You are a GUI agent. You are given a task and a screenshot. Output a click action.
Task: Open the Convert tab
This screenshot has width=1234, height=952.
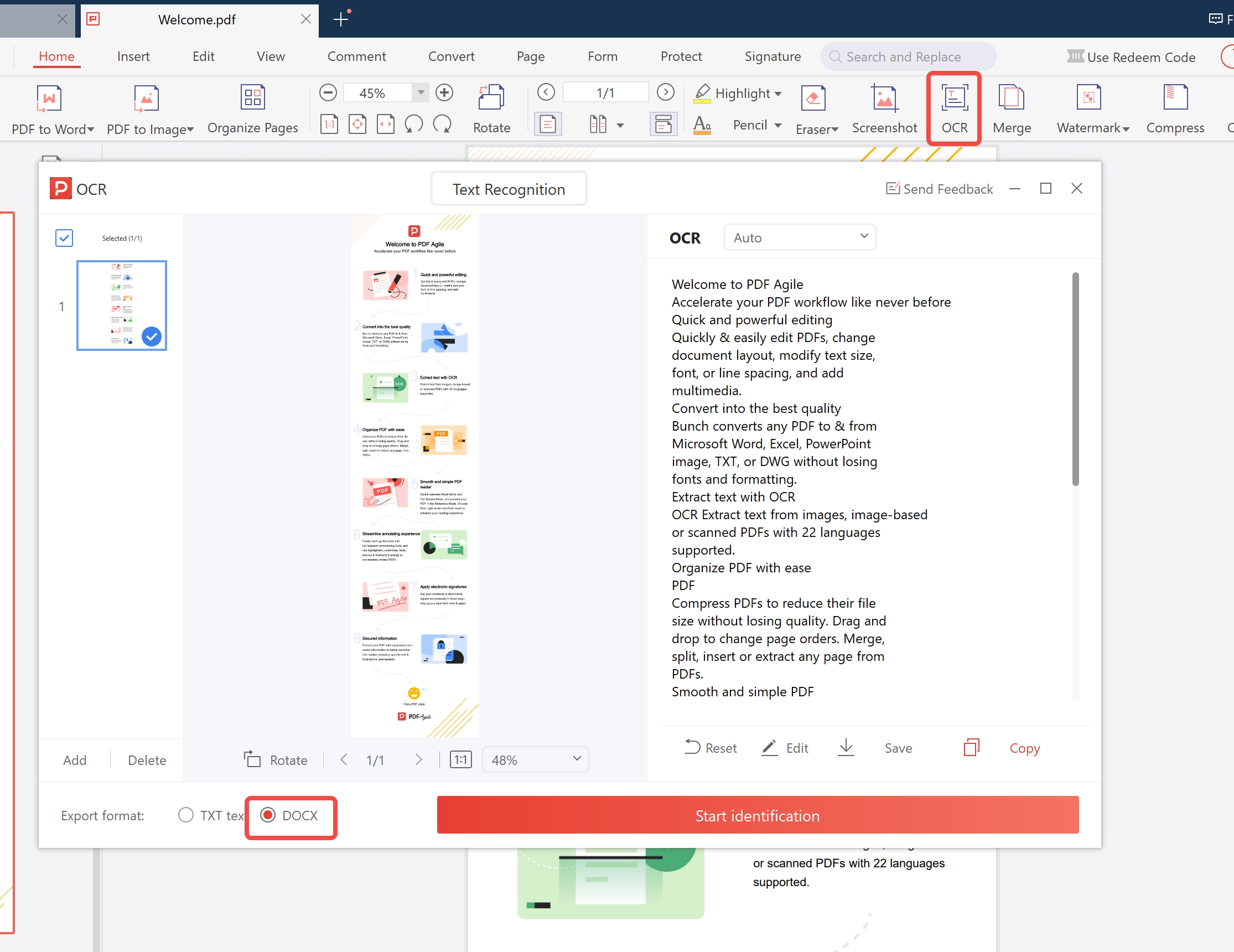tap(451, 56)
